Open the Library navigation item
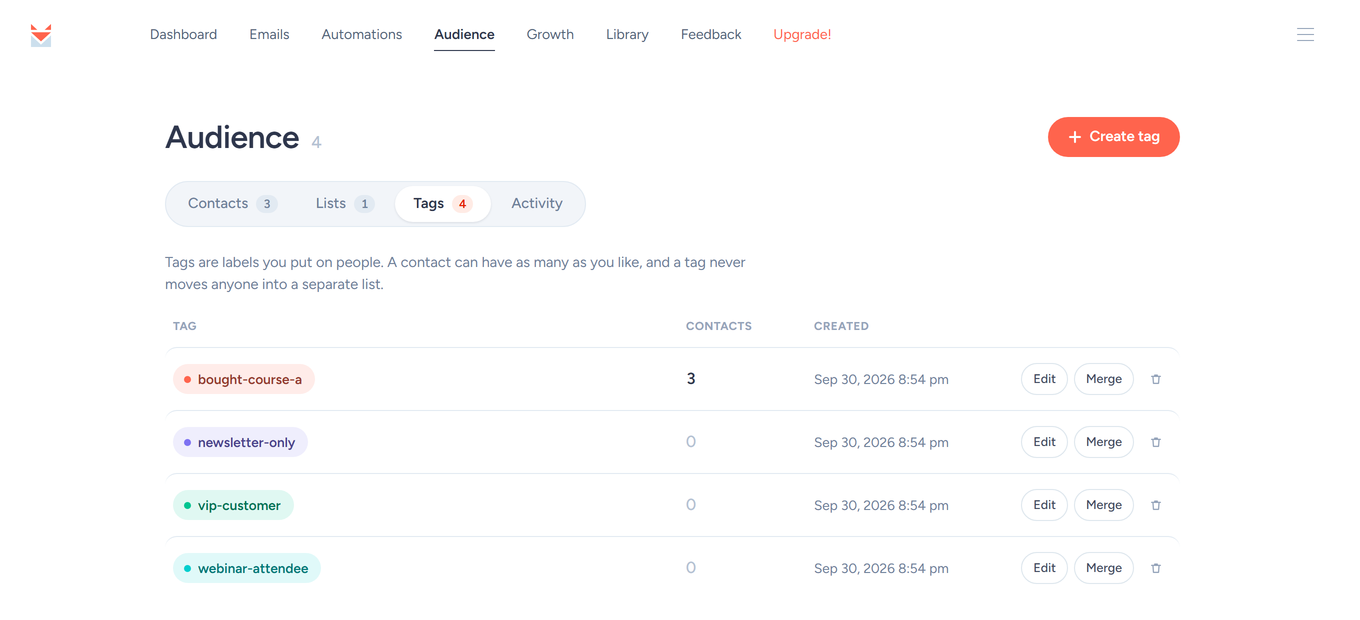 [x=627, y=34]
